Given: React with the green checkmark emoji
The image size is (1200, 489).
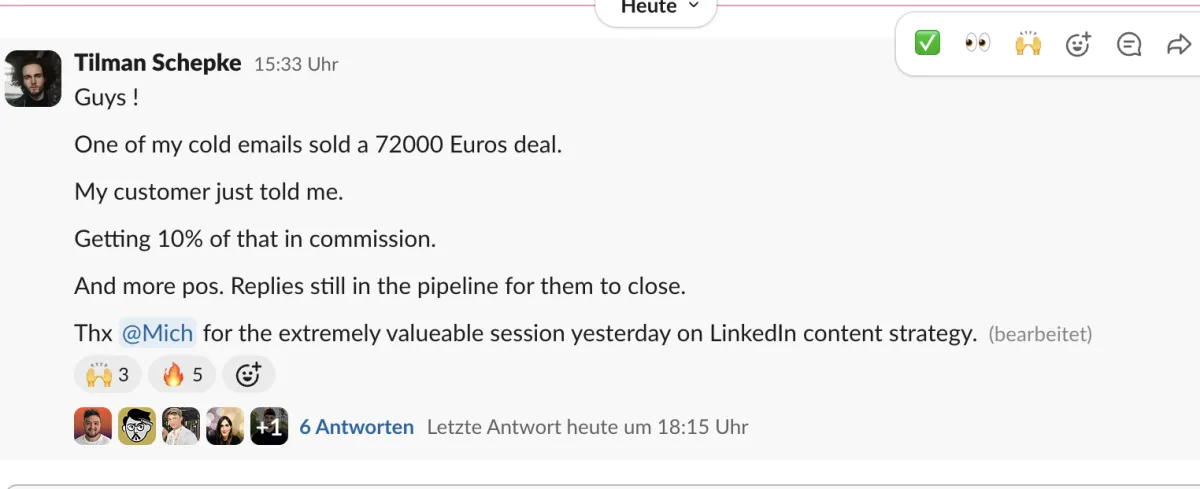Looking at the screenshot, I should (x=928, y=44).
